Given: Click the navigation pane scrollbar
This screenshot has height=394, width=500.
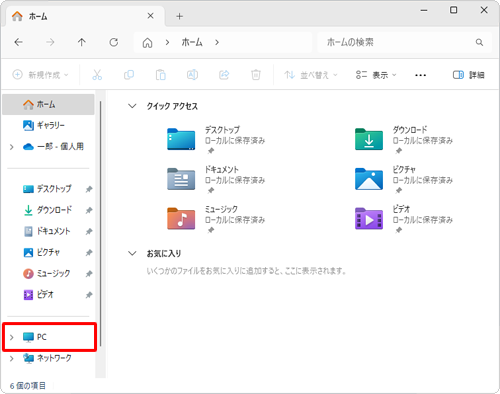Looking at the screenshot, I should click(100, 223).
